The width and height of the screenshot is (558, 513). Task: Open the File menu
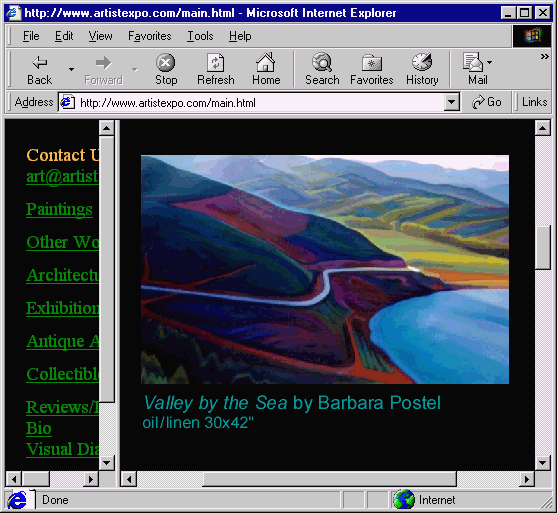31,36
